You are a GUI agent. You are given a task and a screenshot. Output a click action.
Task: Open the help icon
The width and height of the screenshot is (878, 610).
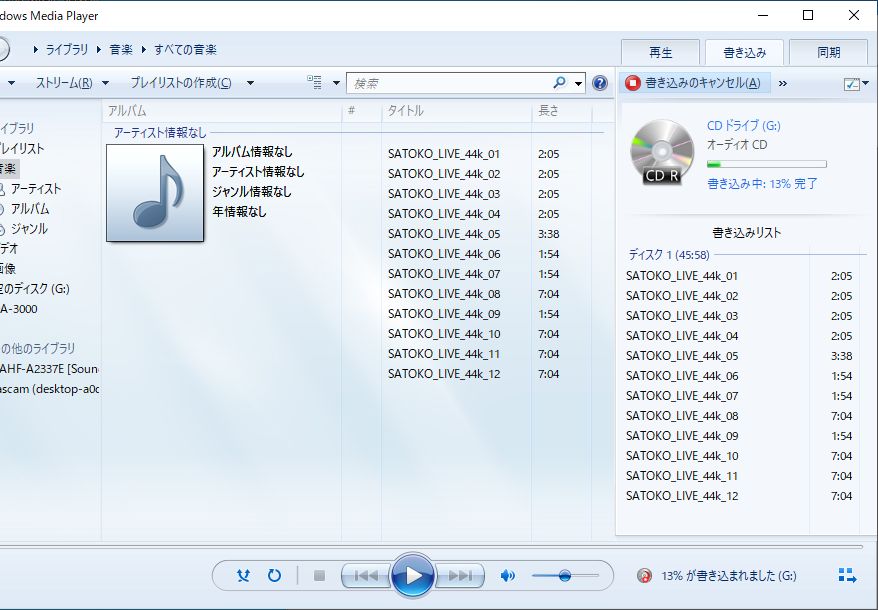(x=600, y=83)
